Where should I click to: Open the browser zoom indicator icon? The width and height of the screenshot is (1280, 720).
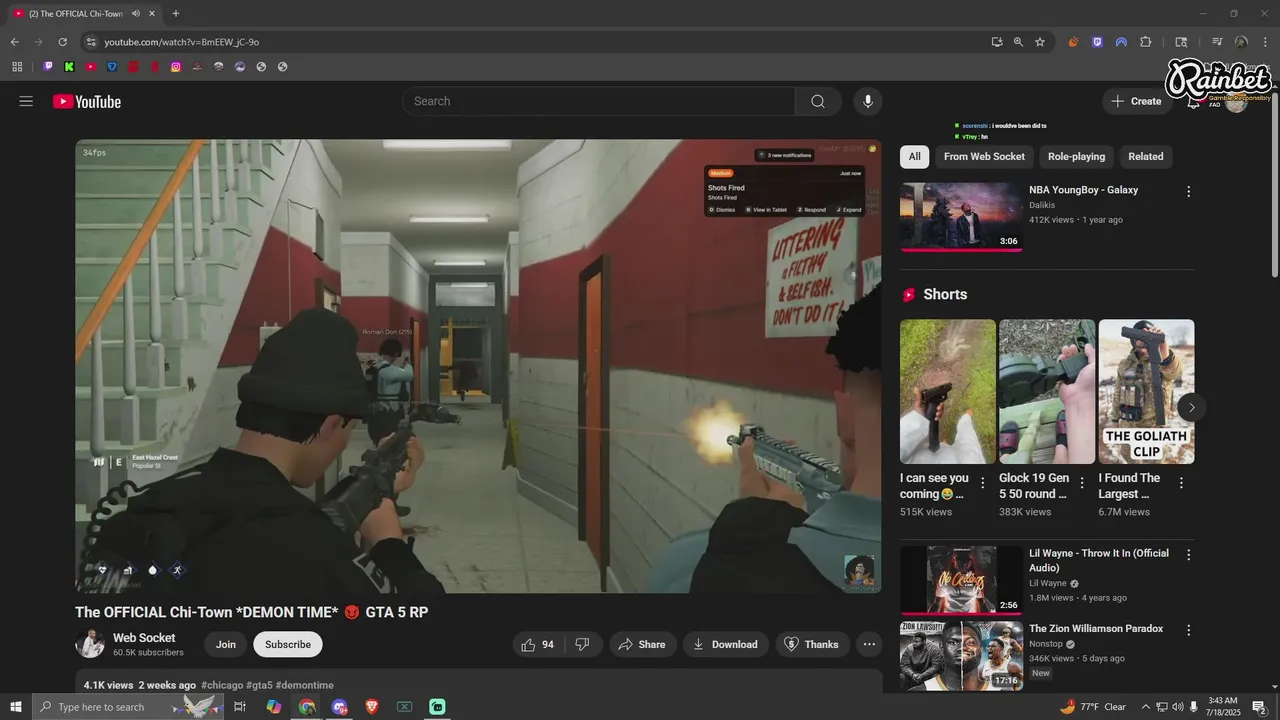point(1018,42)
